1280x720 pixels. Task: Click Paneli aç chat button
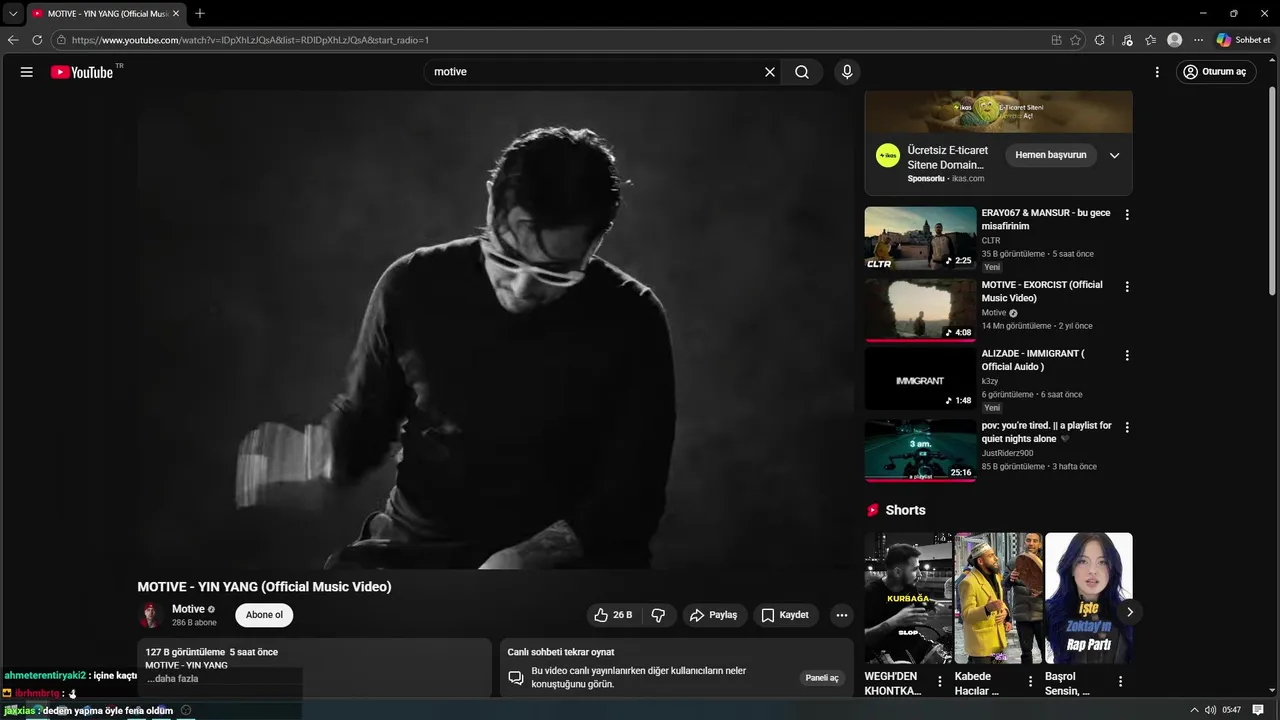(822, 678)
